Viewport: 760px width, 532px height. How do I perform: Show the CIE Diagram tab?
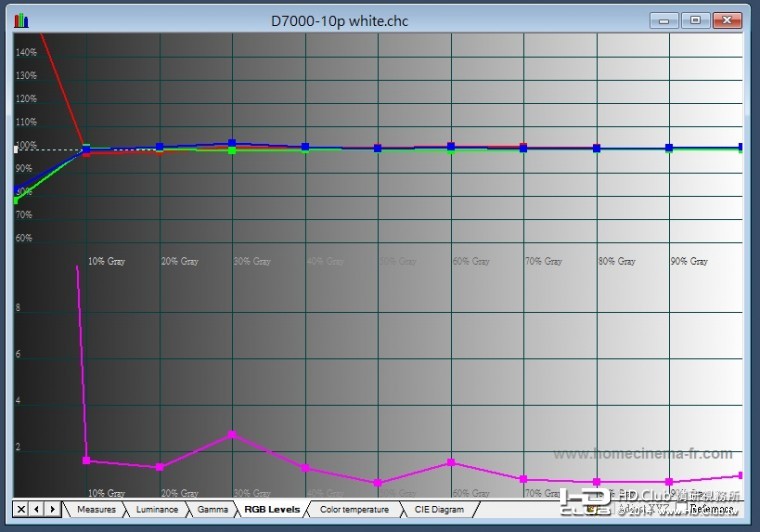pos(439,510)
